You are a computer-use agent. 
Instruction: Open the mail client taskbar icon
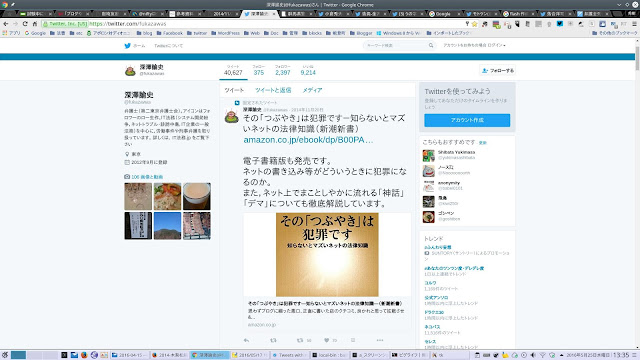[x=74, y=355]
